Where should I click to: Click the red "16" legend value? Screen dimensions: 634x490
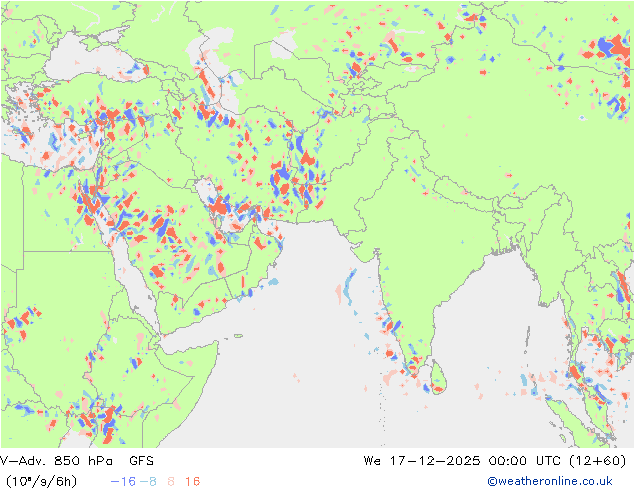192,481
